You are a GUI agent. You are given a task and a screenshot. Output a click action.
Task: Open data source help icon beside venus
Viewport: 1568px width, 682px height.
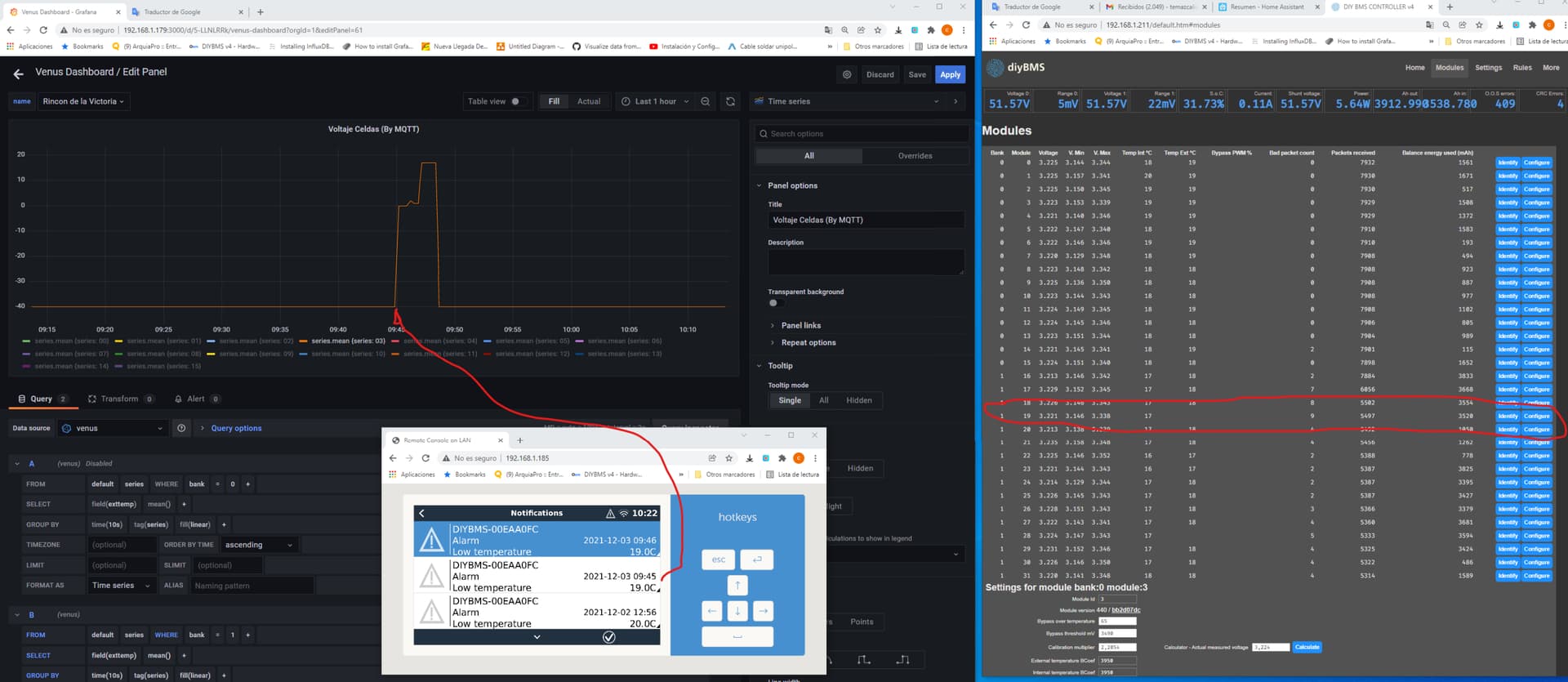[181, 428]
